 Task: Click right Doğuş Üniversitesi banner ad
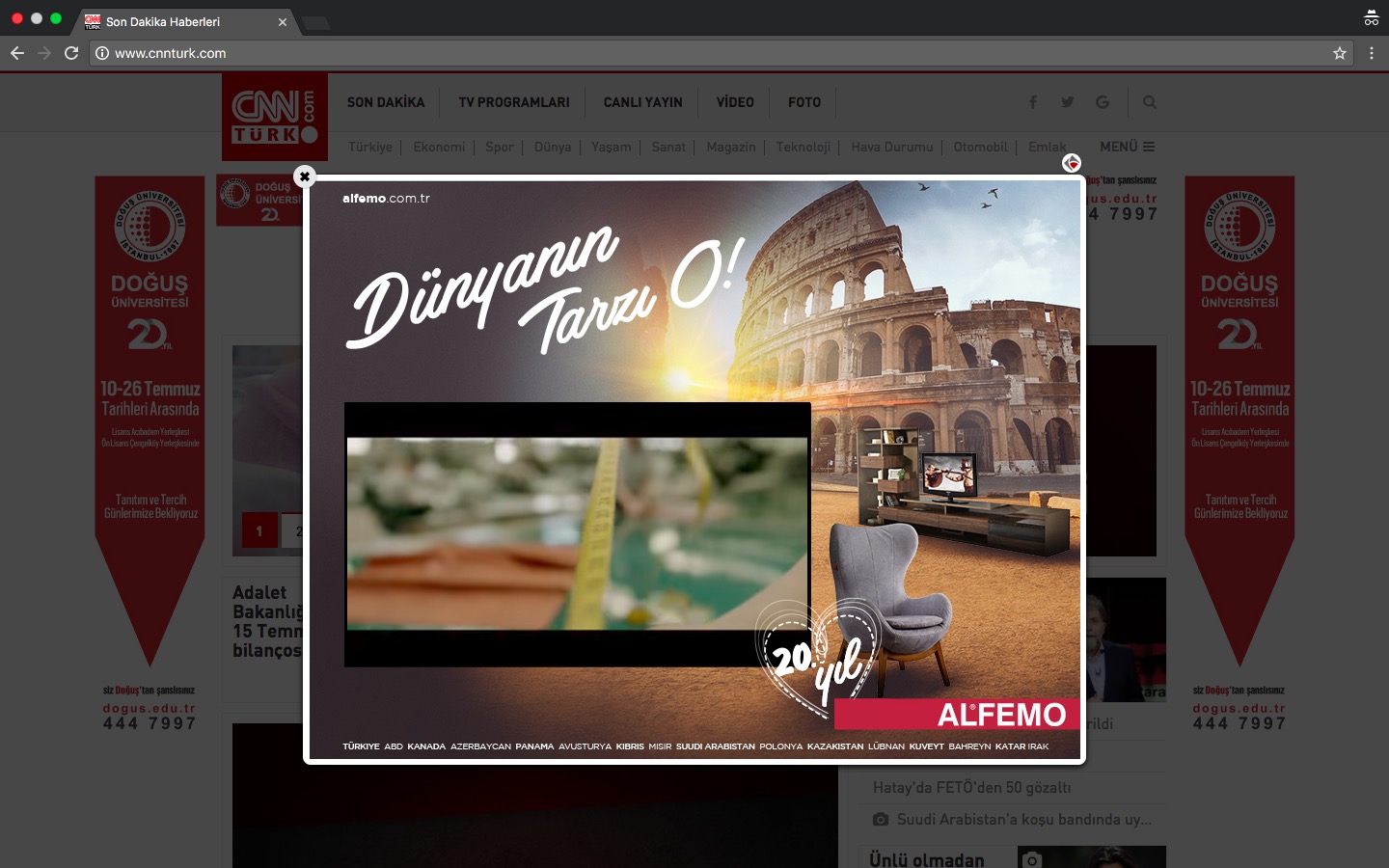click(x=1239, y=453)
